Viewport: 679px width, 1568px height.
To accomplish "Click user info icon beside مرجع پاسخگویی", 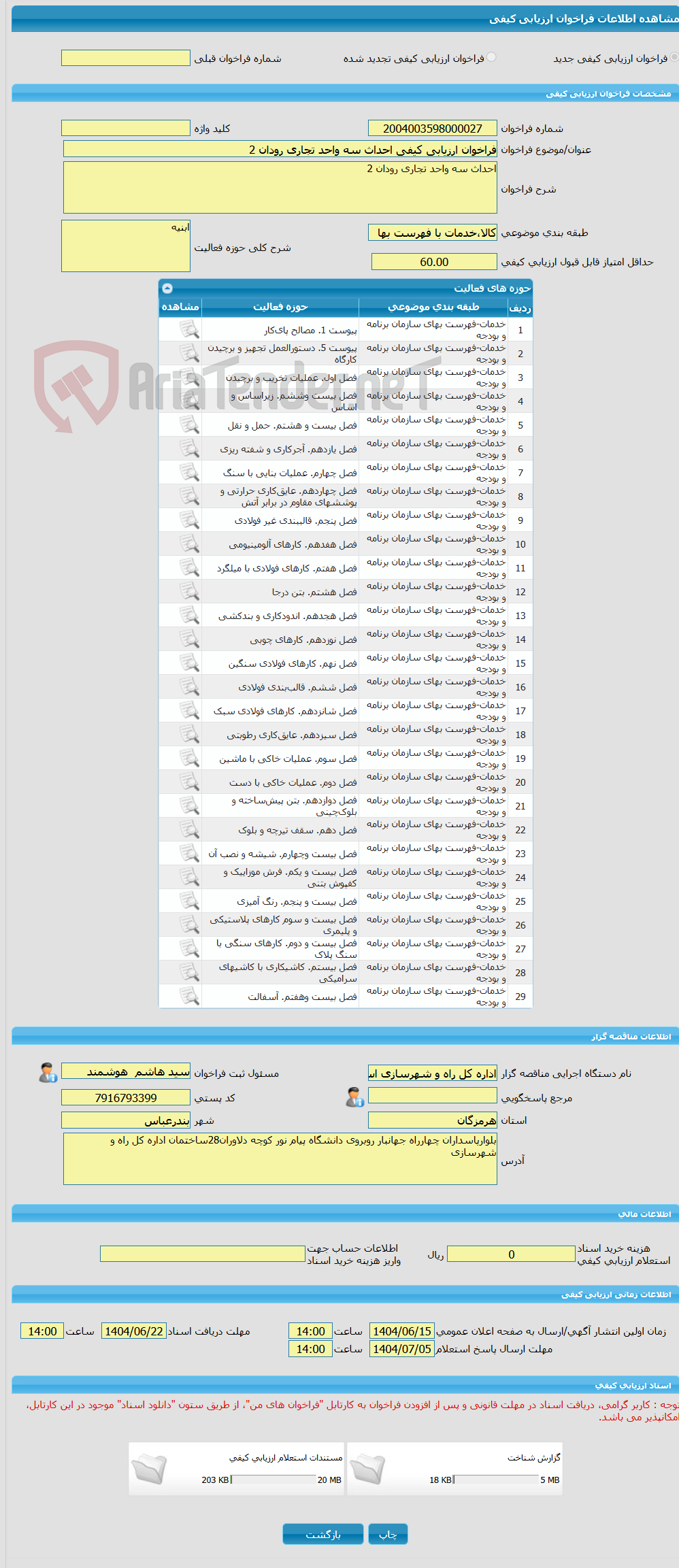I will (x=354, y=1097).
